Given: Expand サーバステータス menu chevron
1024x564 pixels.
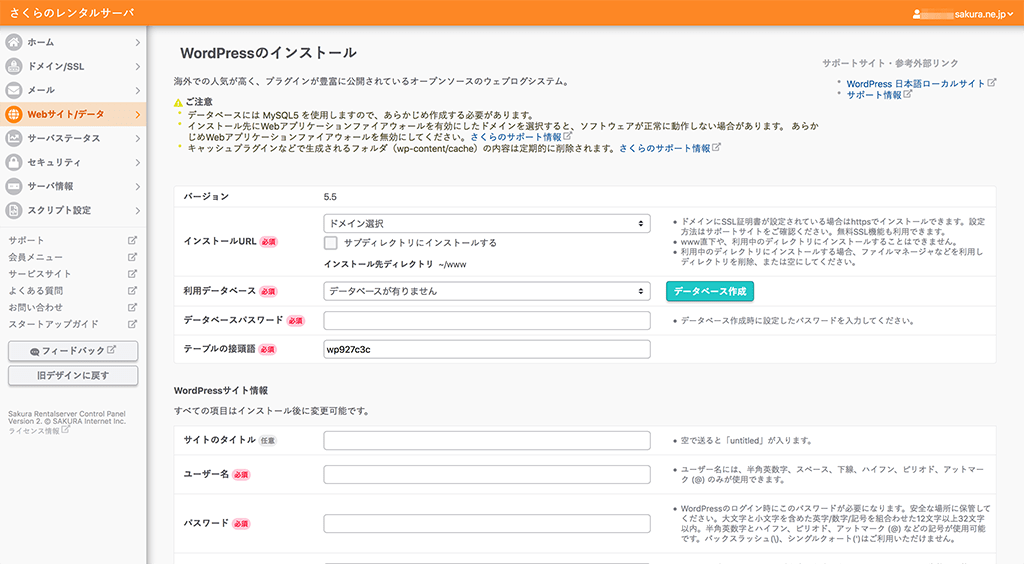Looking at the screenshot, I should pyautogui.click(x=138, y=138).
